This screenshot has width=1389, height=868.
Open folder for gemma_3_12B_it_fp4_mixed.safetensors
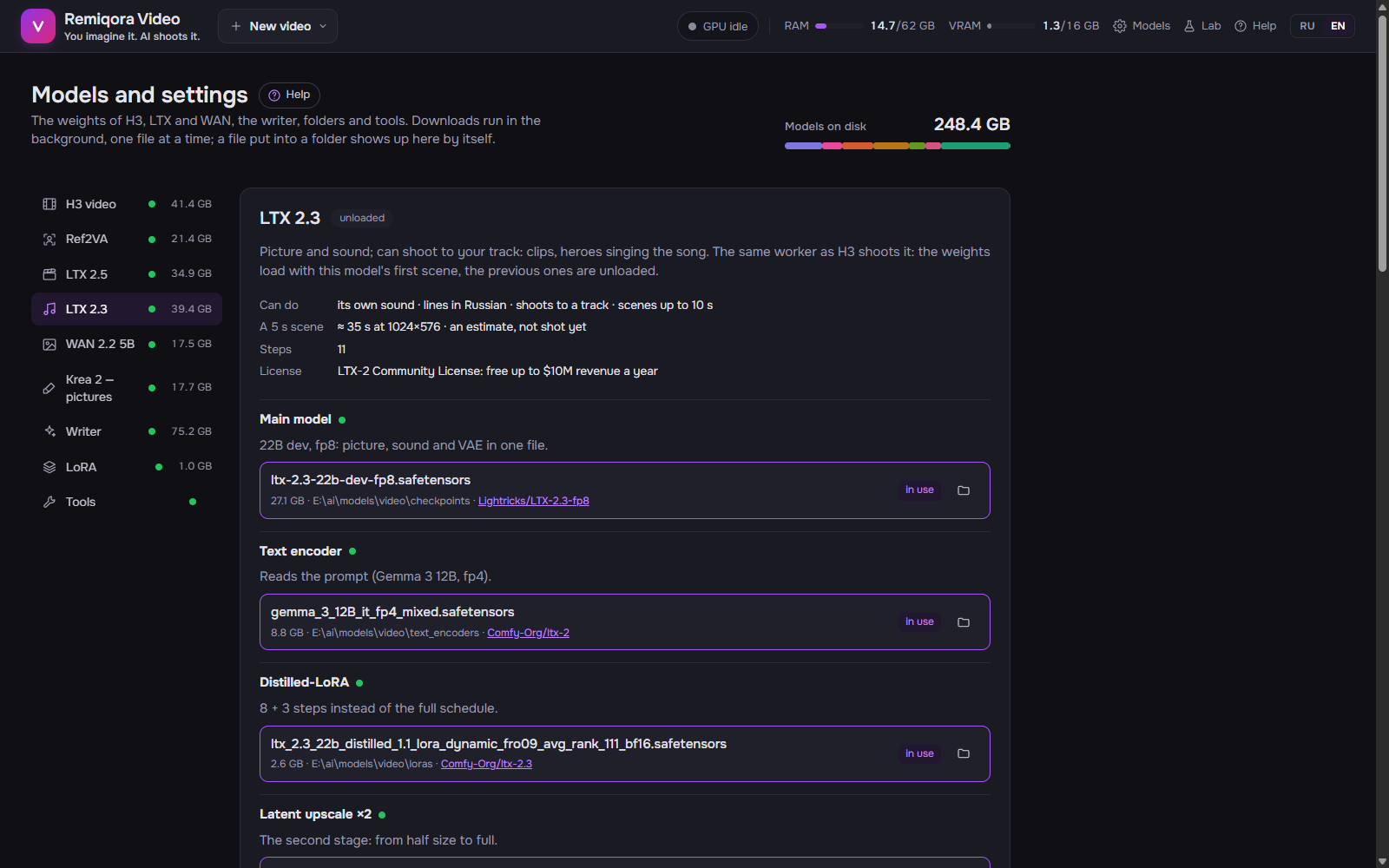[964, 622]
